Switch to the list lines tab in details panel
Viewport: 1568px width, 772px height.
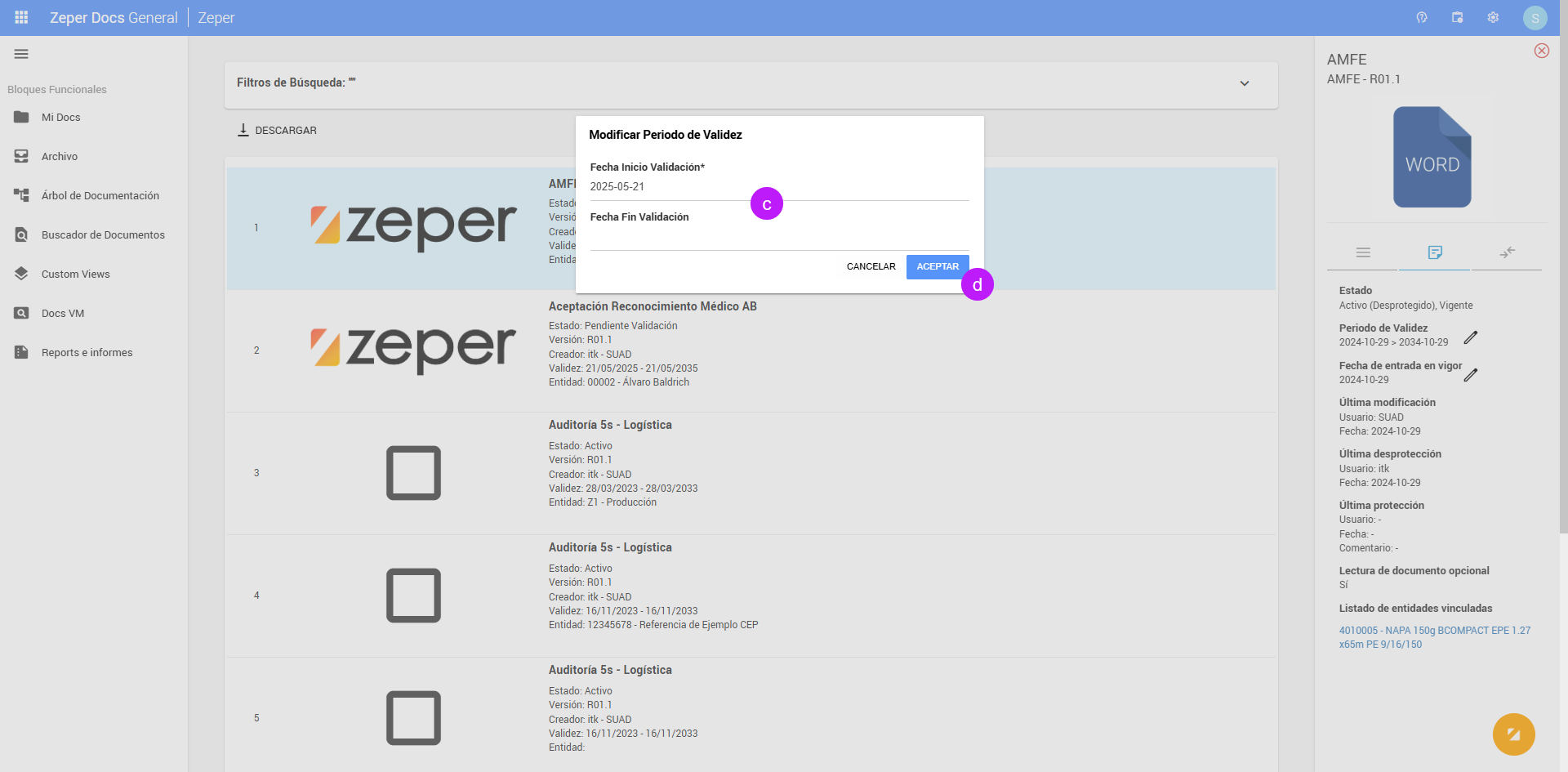coord(1363,252)
